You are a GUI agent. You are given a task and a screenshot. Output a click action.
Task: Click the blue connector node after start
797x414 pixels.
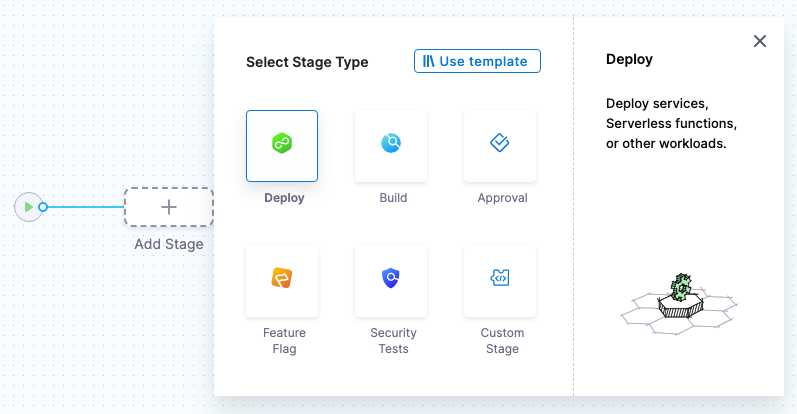click(x=43, y=207)
